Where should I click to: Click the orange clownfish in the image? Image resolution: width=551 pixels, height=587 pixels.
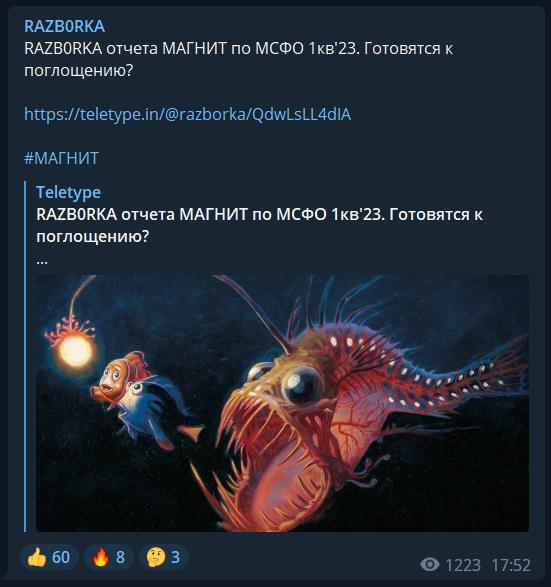(x=120, y=377)
